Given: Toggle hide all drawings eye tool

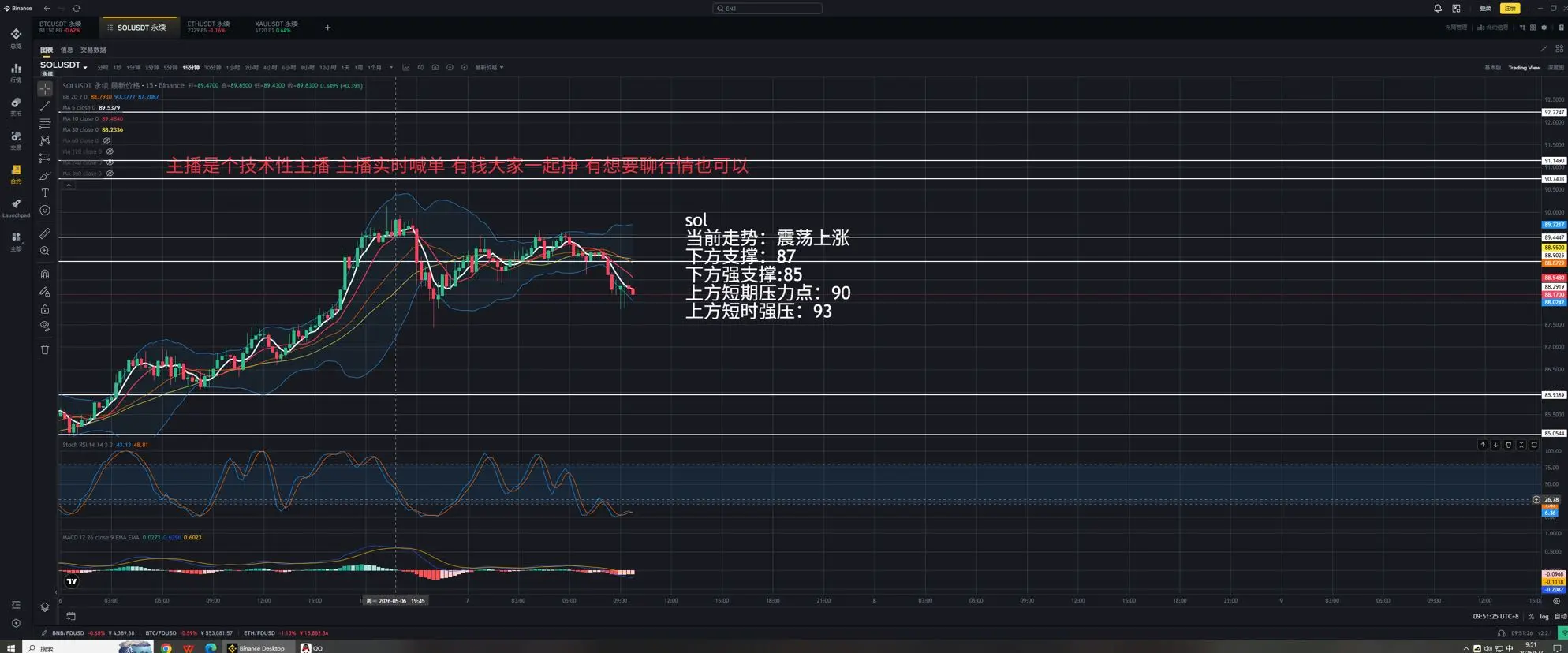Looking at the screenshot, I should coord(45,326).
